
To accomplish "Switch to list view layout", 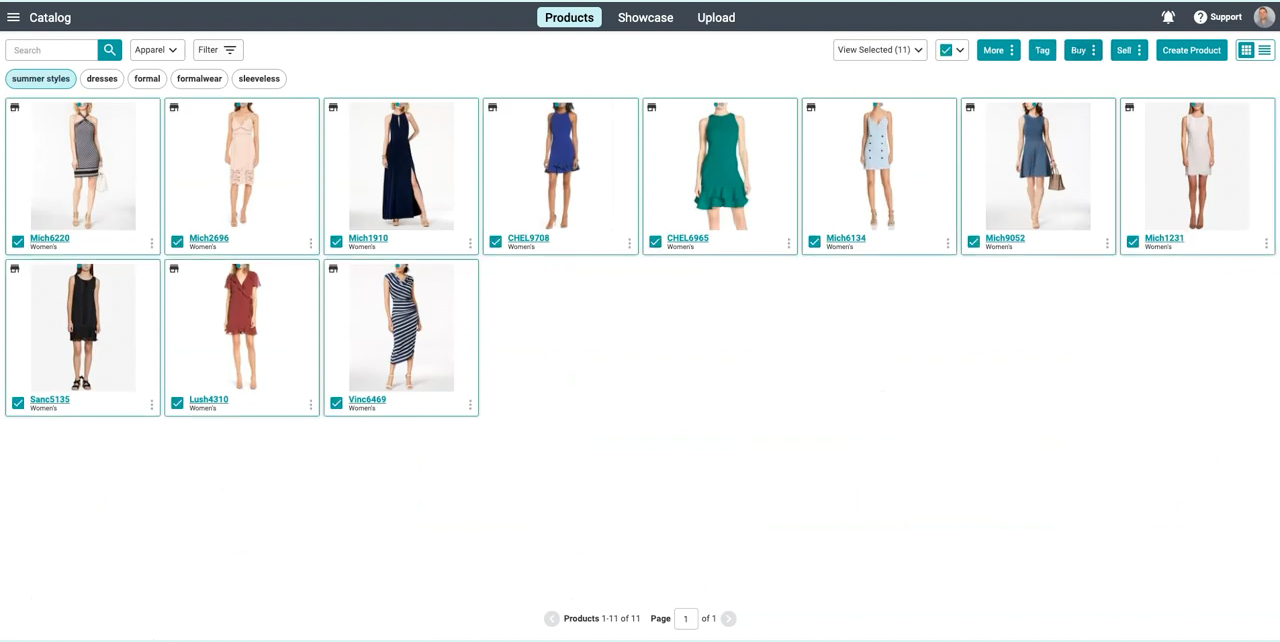I will click(1265, 50).
